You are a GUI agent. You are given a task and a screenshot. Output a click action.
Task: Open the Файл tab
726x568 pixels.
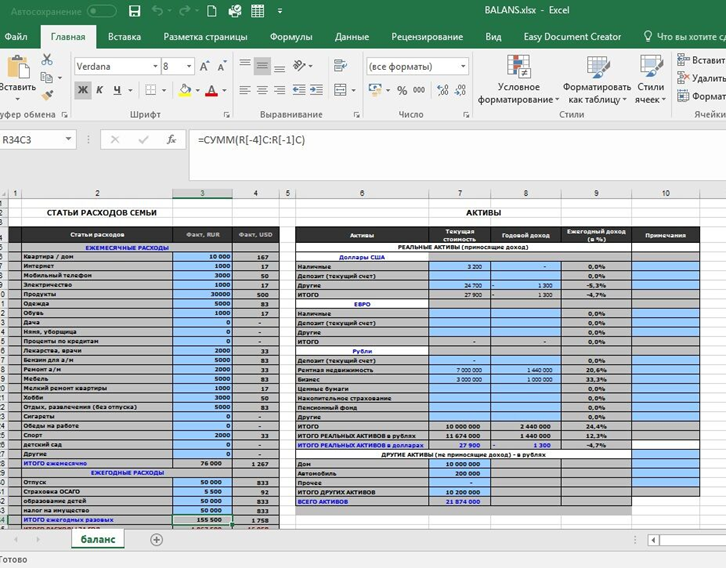pos(16,37)
